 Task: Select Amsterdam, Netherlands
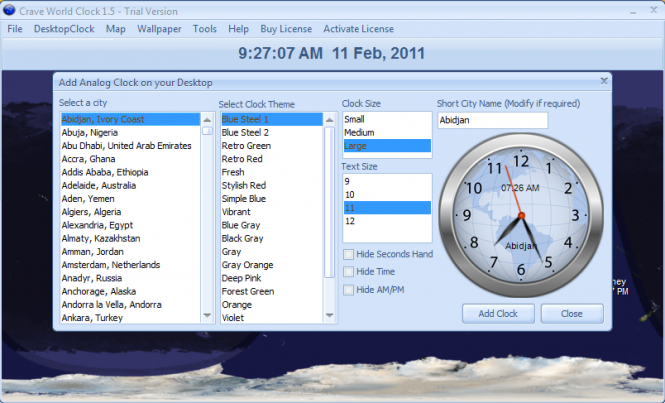(x=130, y=265)
